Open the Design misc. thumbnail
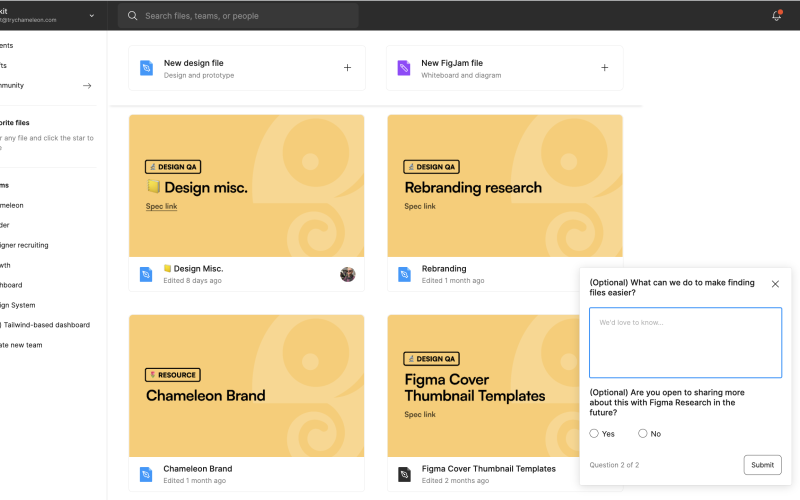Screen dimensions: 800x500 pyautogui.click(x=246, y=186)
